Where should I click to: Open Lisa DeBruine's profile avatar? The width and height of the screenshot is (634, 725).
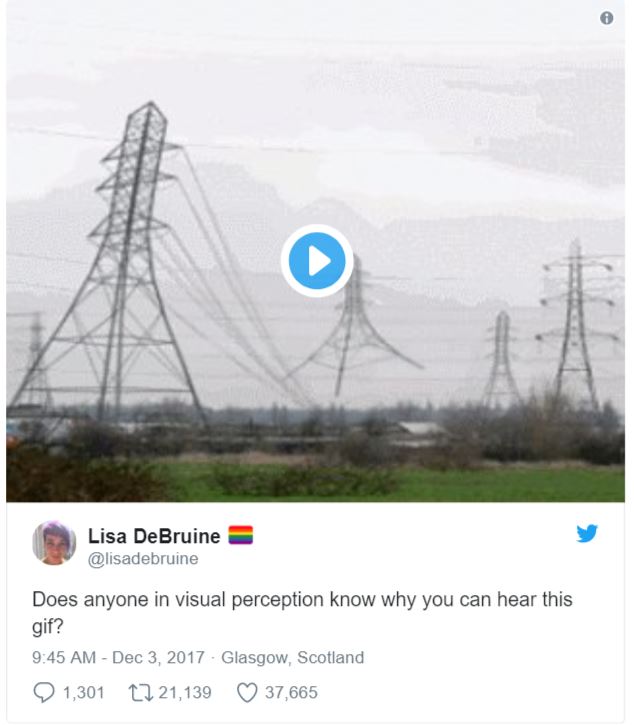54,543
